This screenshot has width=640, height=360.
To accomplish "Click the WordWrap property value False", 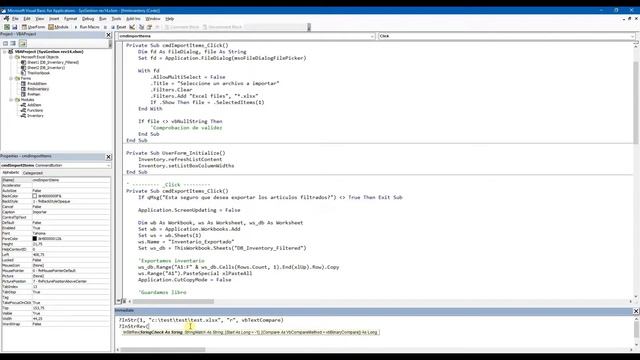I will click(x=71, y=324).
